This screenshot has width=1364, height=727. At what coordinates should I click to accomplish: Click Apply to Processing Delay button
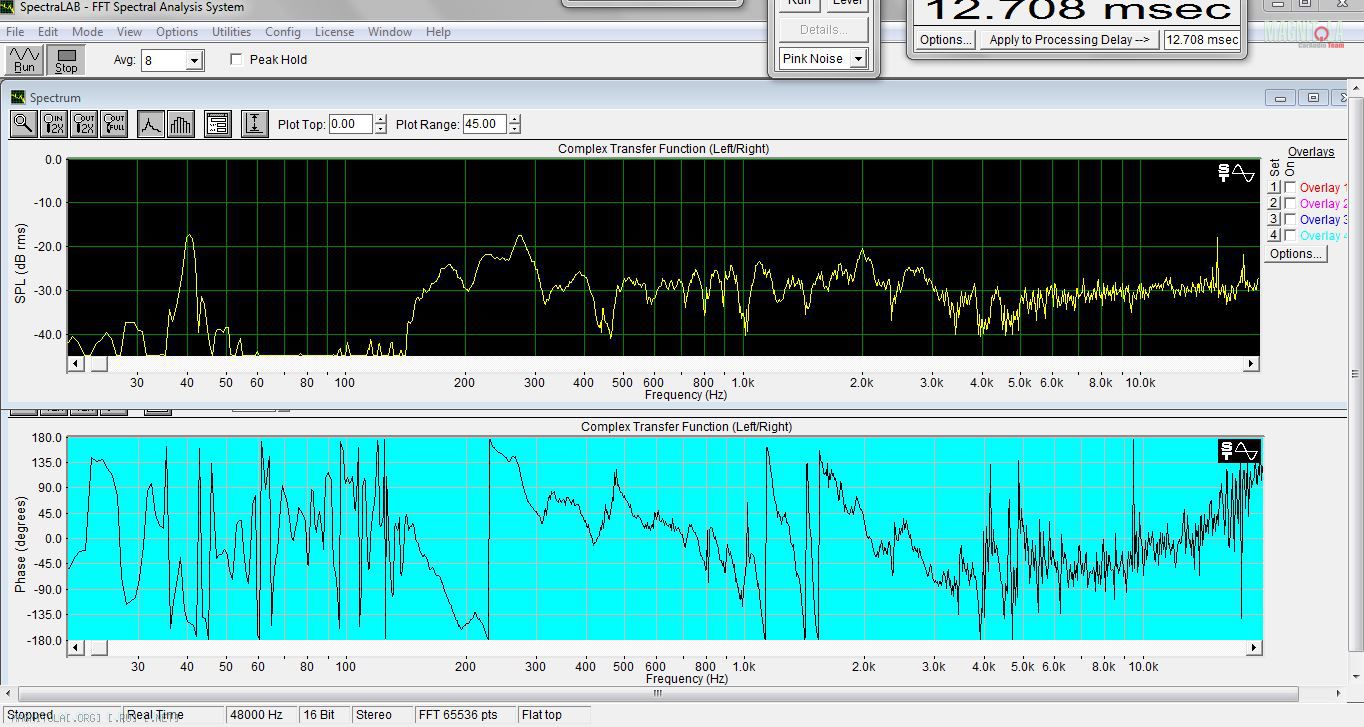point(1069,40)
